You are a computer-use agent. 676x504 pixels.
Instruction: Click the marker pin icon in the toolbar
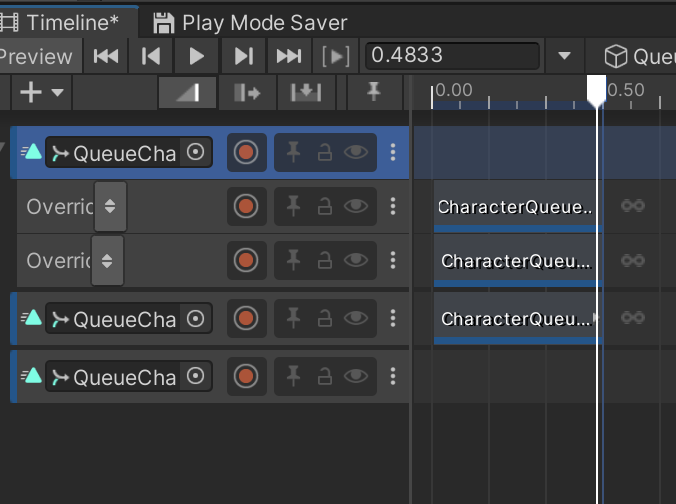coord(373,93)
